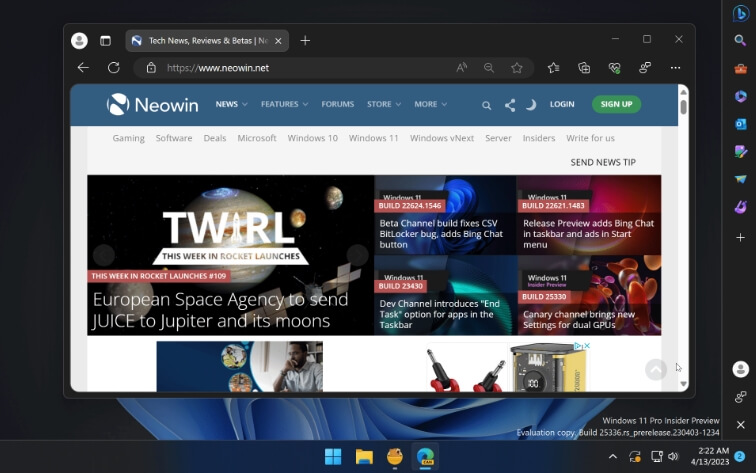
Task: Refresh the Neowin page
Action: 114,68
